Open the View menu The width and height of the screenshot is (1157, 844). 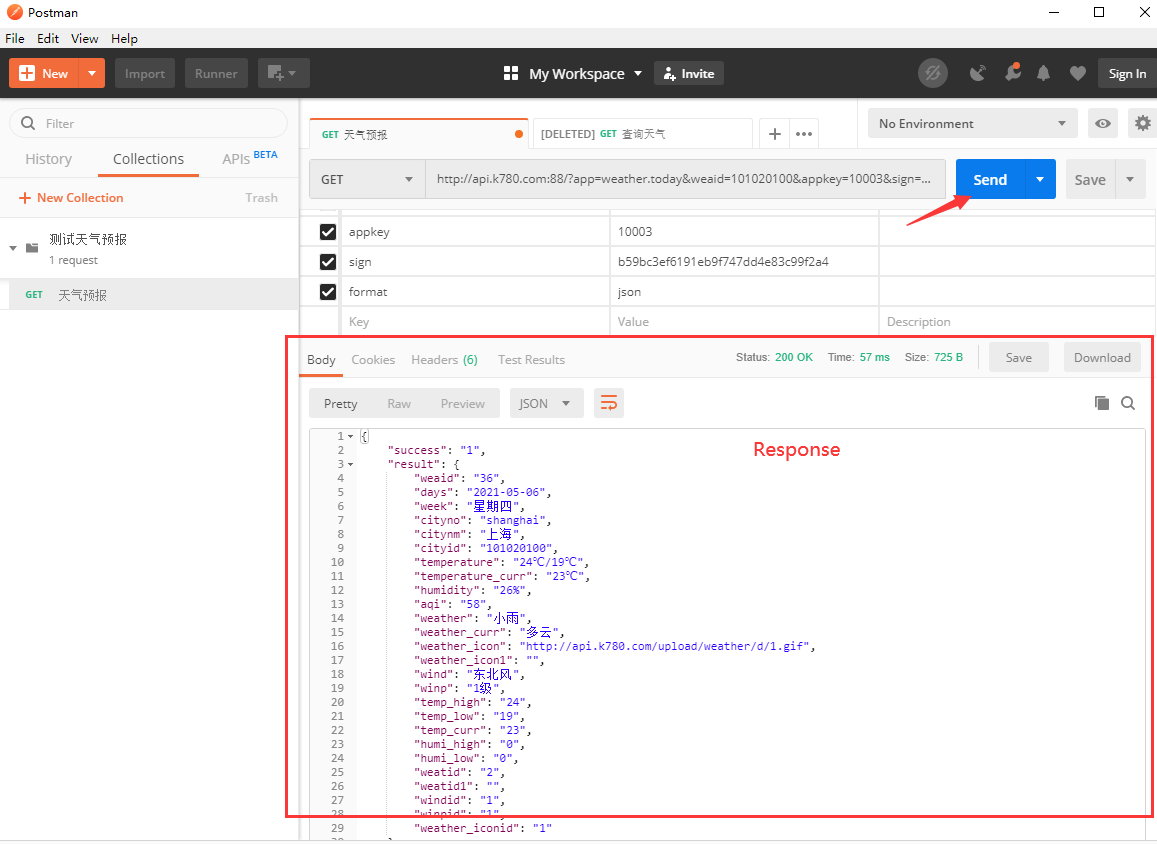click(85, 38)
